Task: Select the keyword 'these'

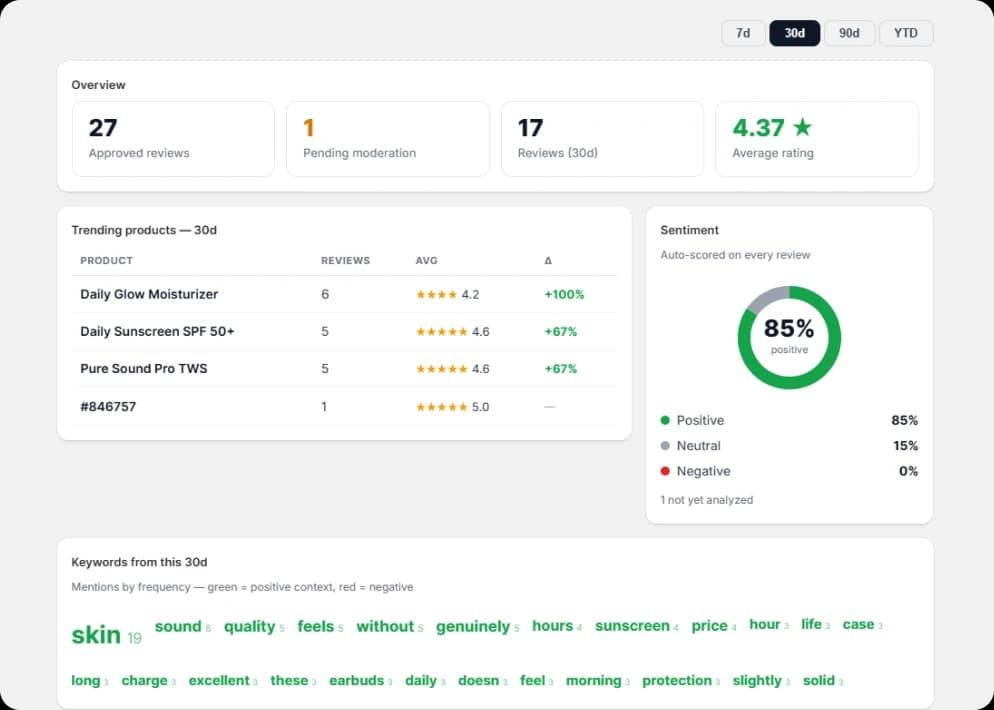Action: coord(289,680)
